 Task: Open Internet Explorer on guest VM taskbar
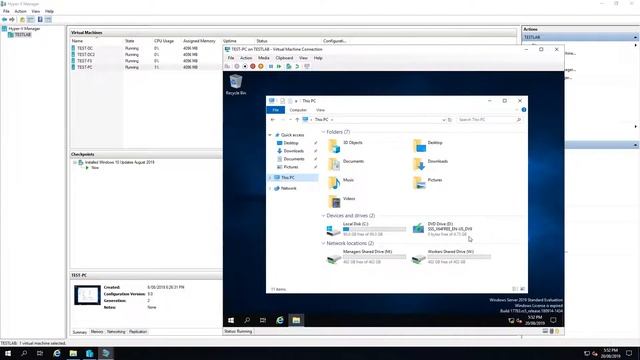(280, 320)
